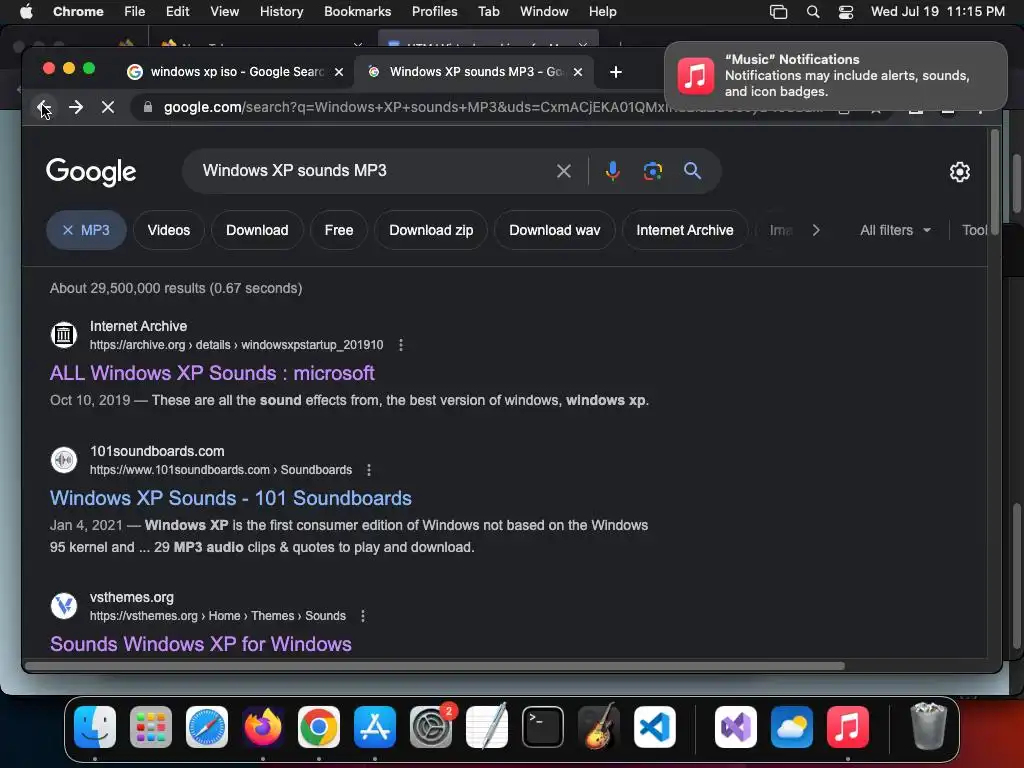Click the horizontal scrollbar at window bottom
Viewport: 1024px width, 768px height.
coord(434,666)
